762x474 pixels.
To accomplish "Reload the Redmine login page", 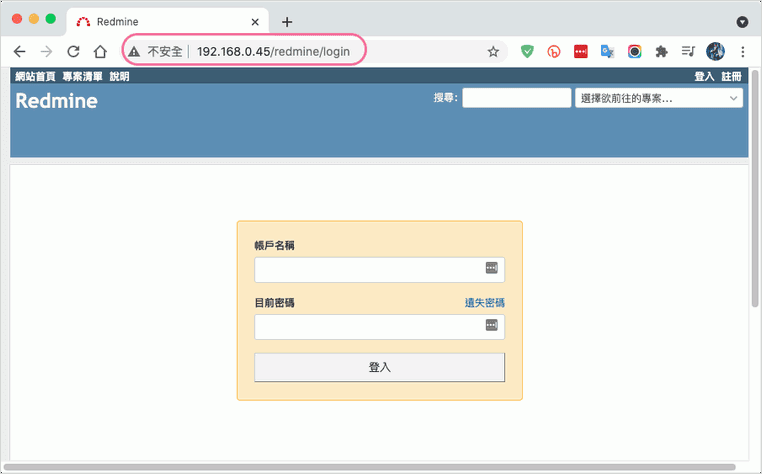I will pos(73,52).
